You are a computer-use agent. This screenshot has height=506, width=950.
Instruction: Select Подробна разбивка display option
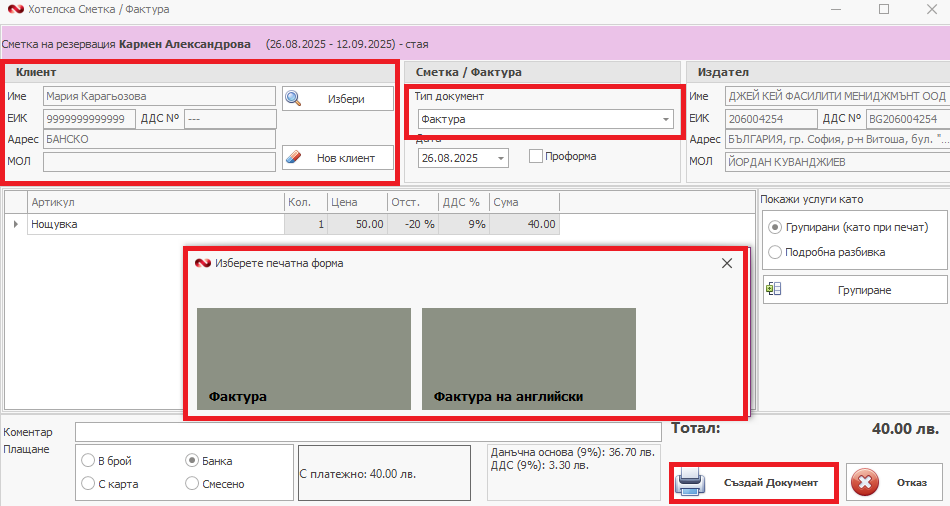click(774, 252)
